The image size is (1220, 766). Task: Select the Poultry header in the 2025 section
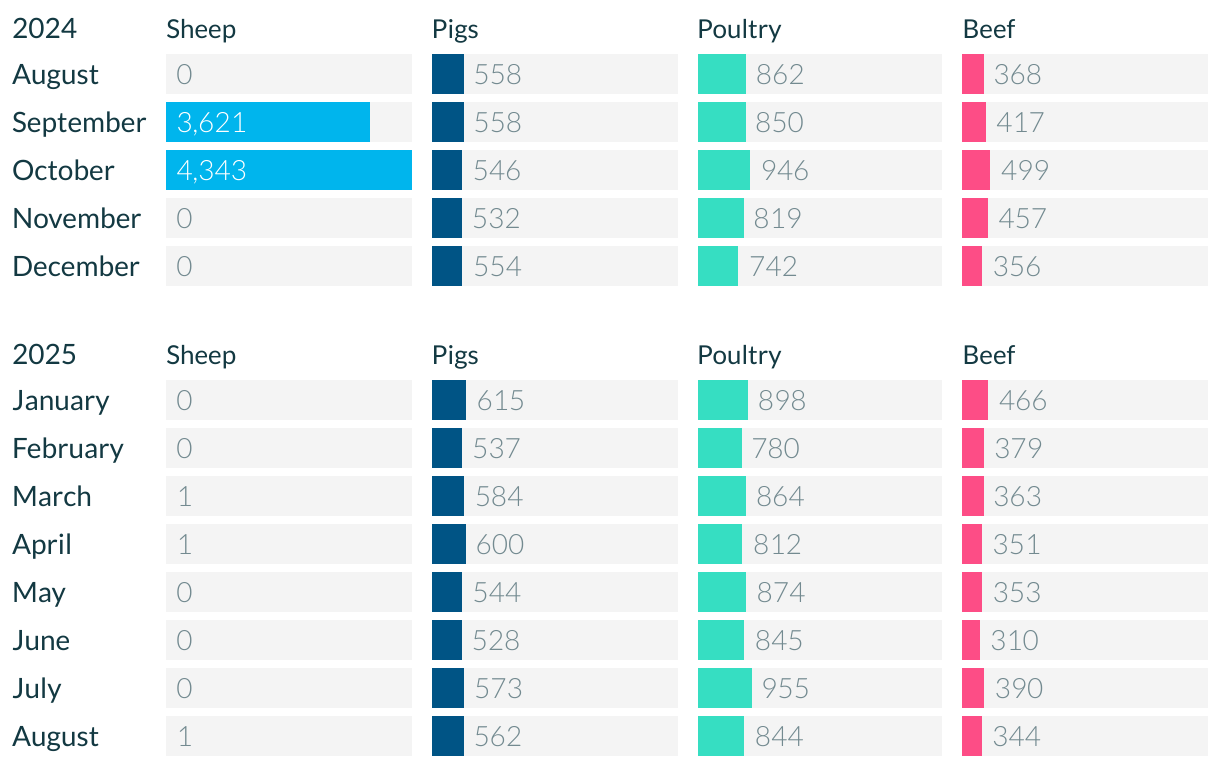(739, 355)
